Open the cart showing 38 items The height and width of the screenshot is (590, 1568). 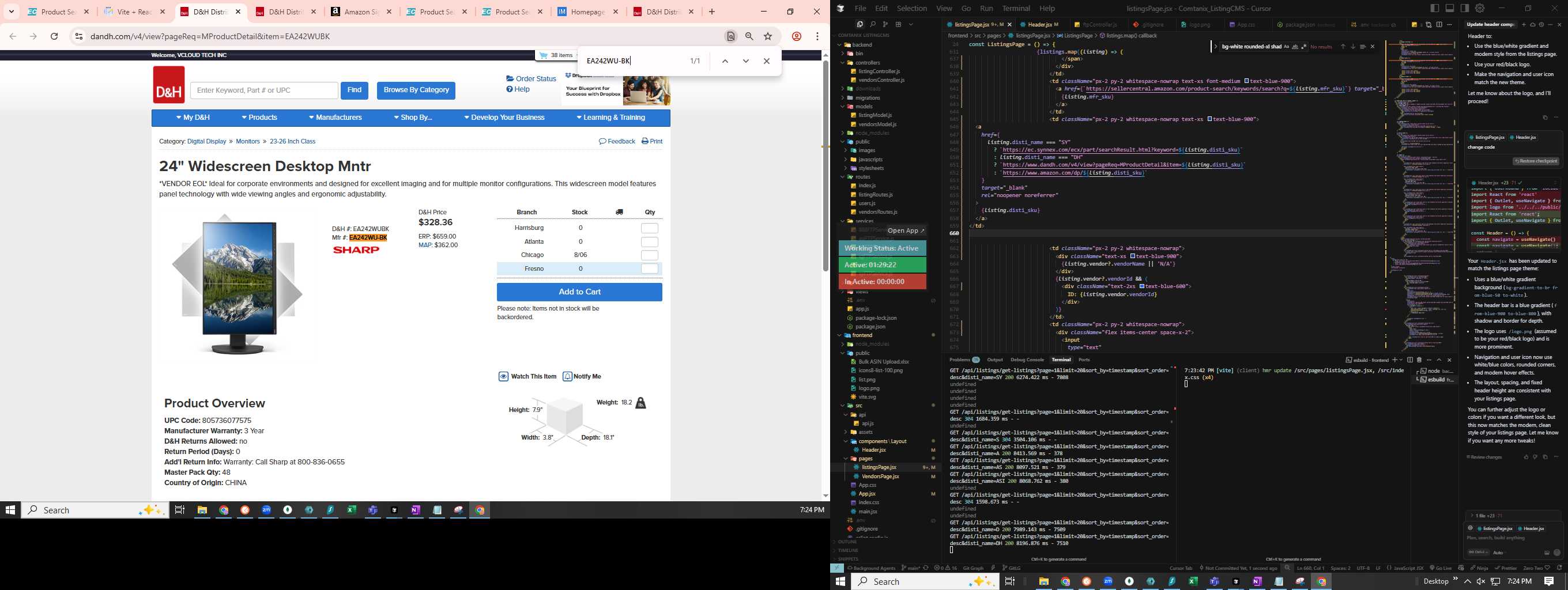555,55
